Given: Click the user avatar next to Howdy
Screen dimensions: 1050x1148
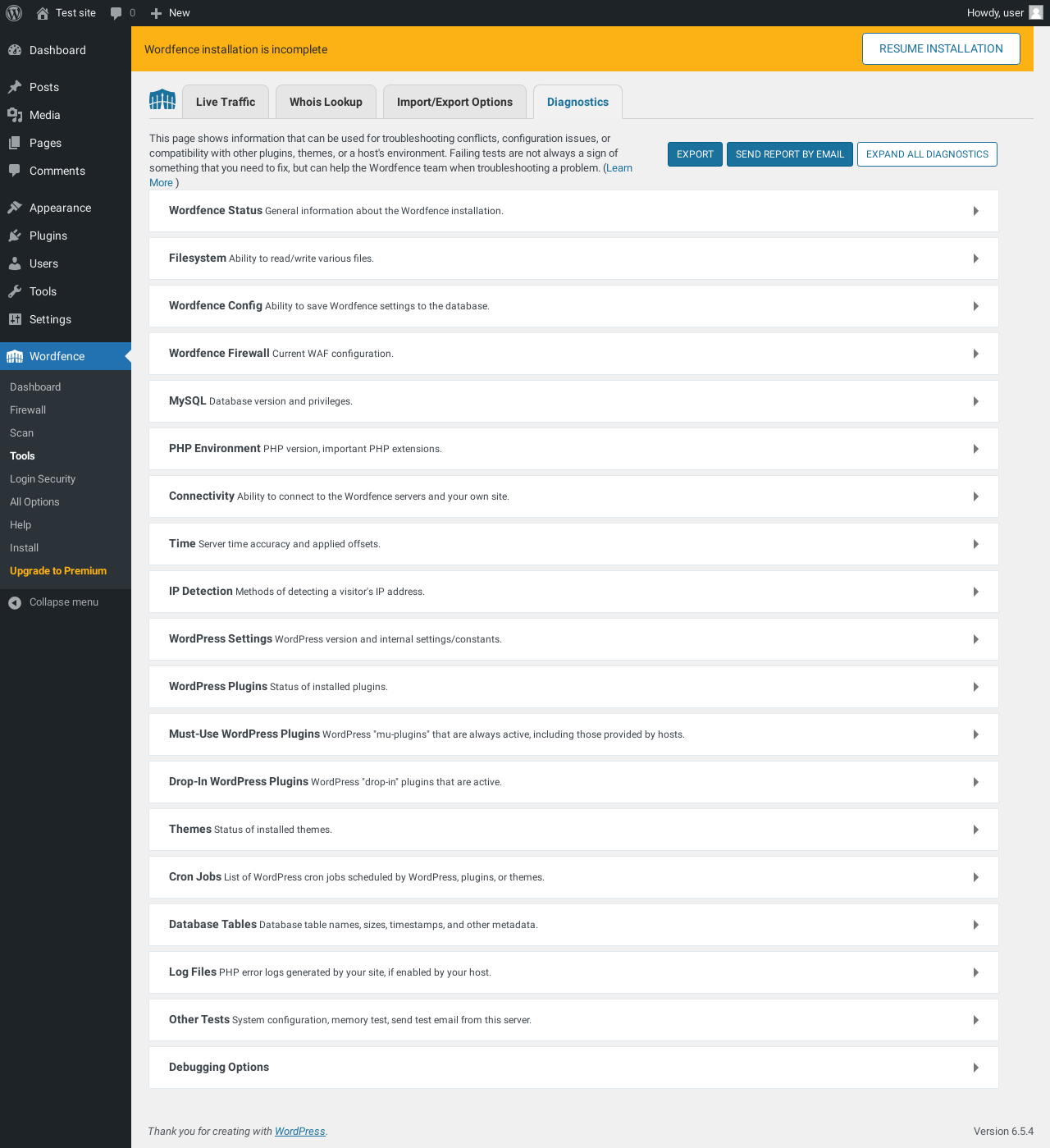Looking at the screenshot, I should click(x=1036, y=12).
